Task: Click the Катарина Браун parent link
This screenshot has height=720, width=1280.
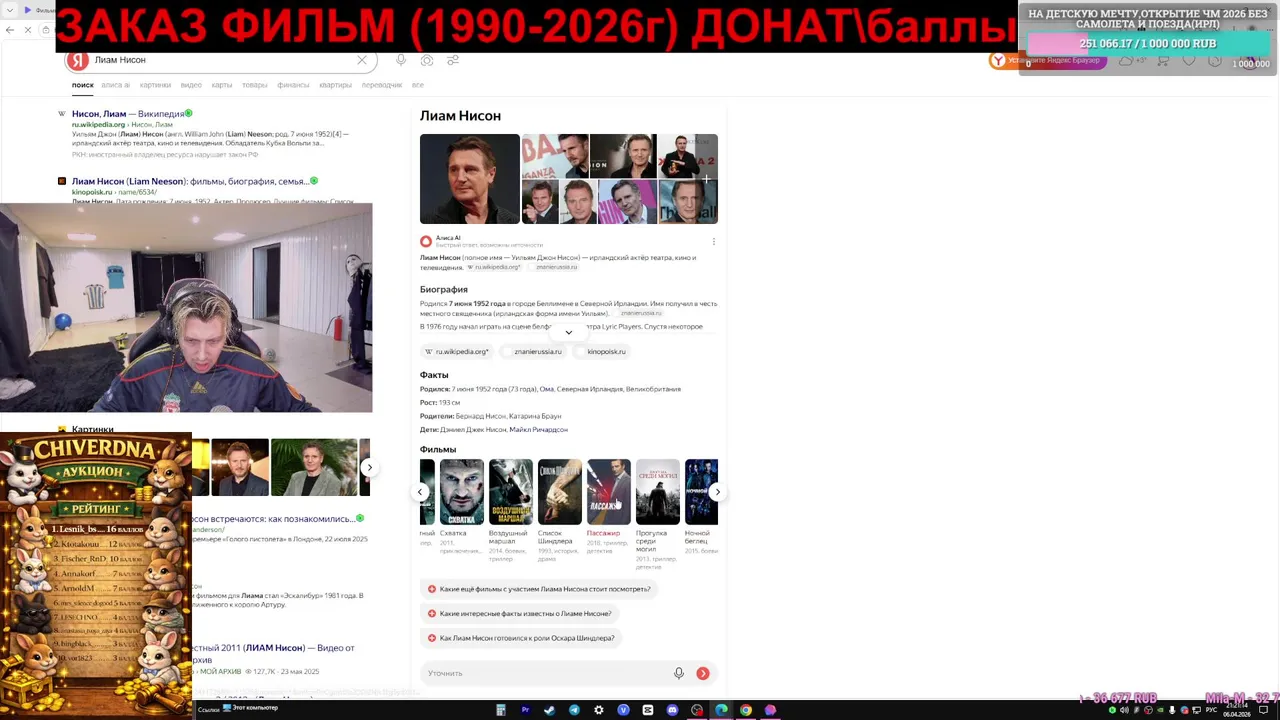Action: [535, 416]
